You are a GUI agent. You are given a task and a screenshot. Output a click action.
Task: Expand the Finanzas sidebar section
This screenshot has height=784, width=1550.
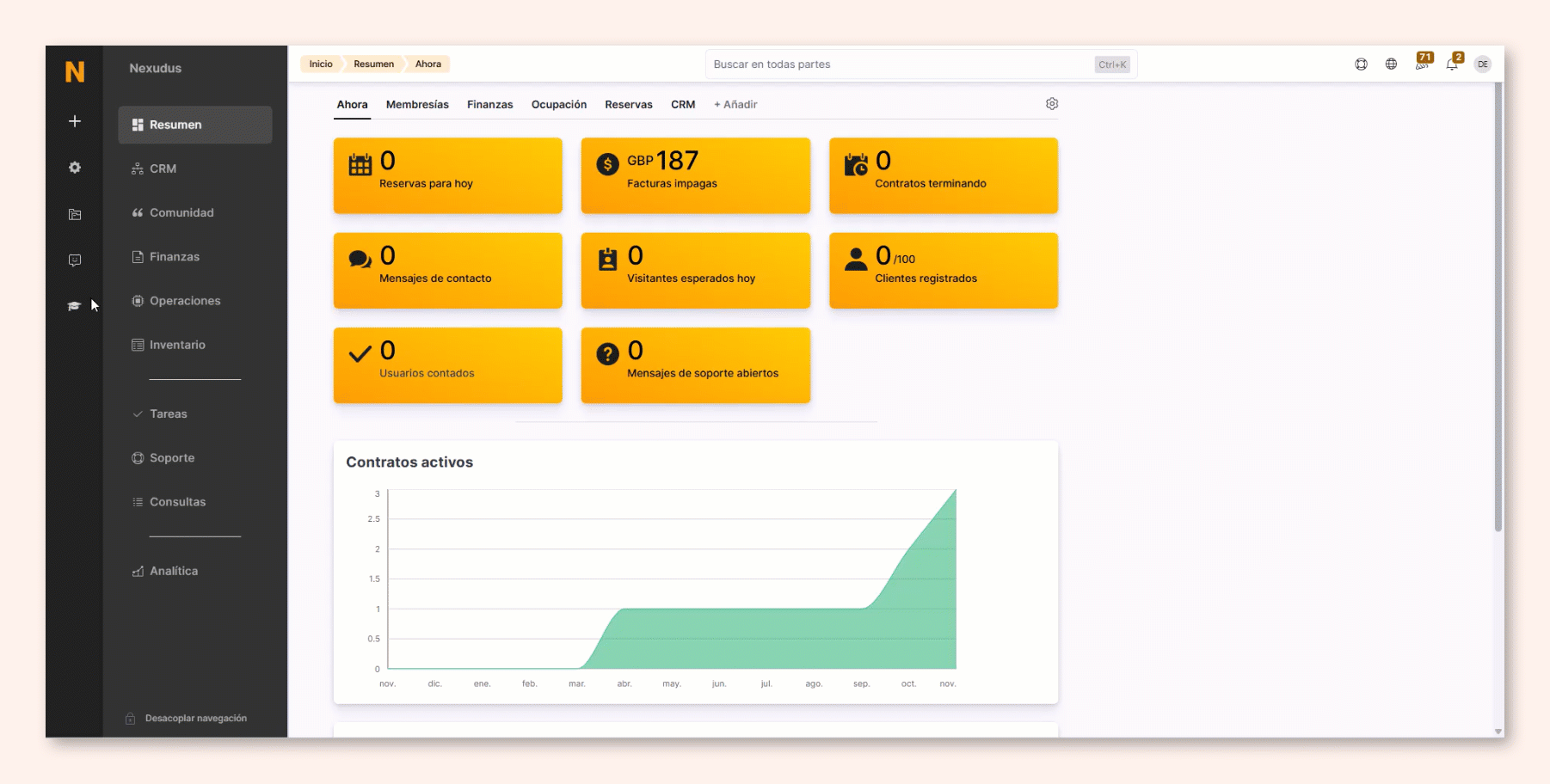coord(175,257)
